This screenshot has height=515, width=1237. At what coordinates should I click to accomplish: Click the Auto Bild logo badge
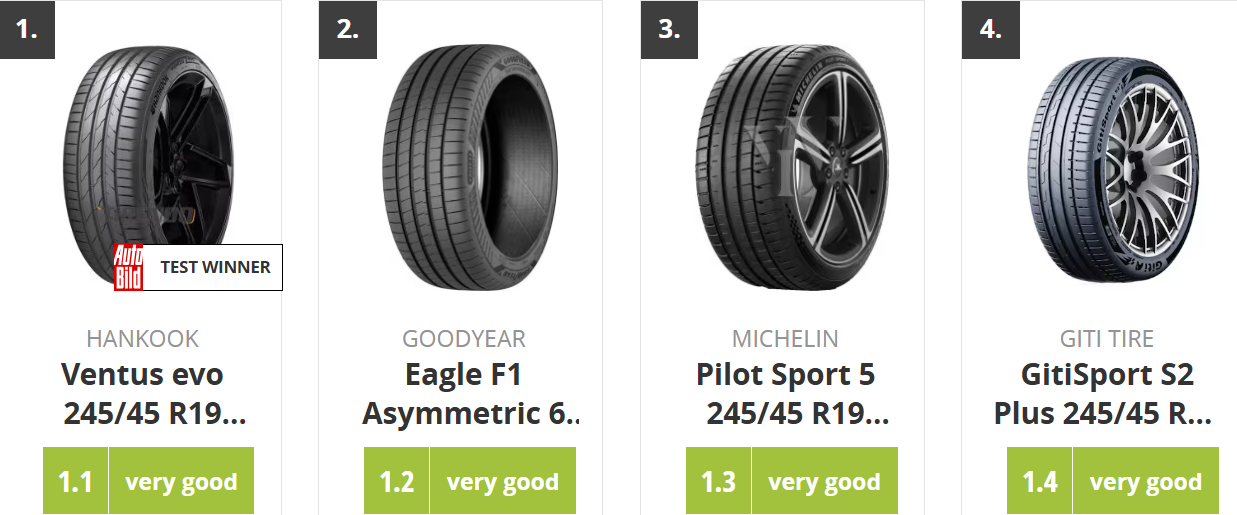click(128, 267)
